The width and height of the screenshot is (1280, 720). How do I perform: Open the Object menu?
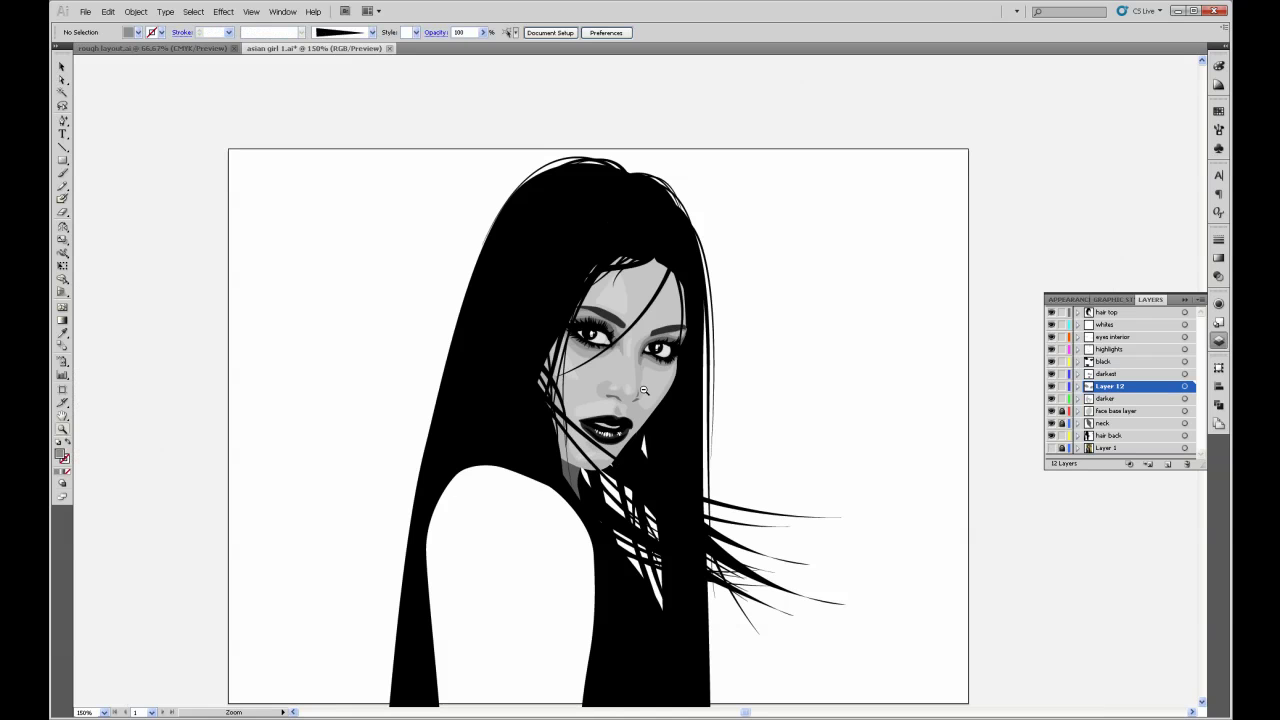pyautogui.click(x=136, y=11)
